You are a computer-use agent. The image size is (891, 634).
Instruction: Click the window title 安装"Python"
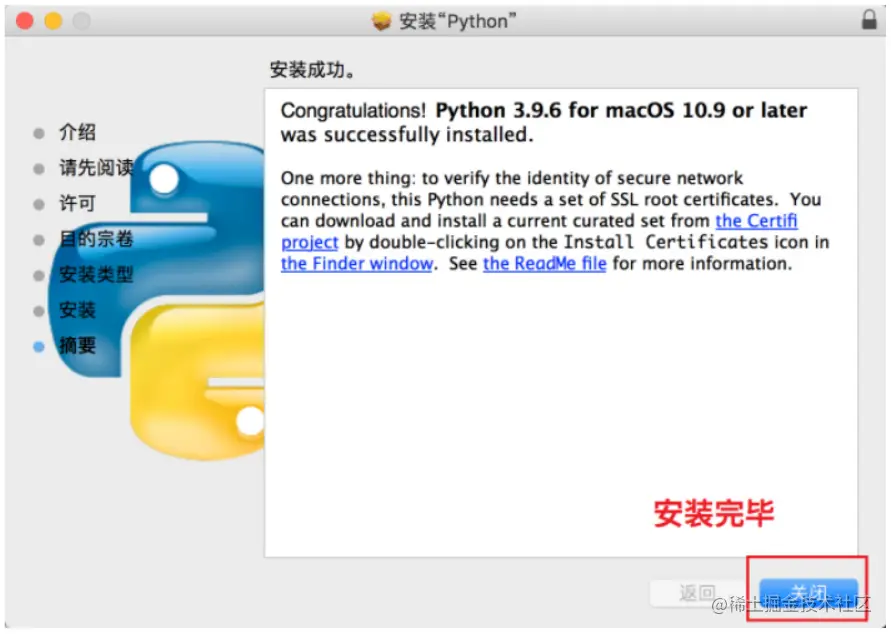point(457,21)
